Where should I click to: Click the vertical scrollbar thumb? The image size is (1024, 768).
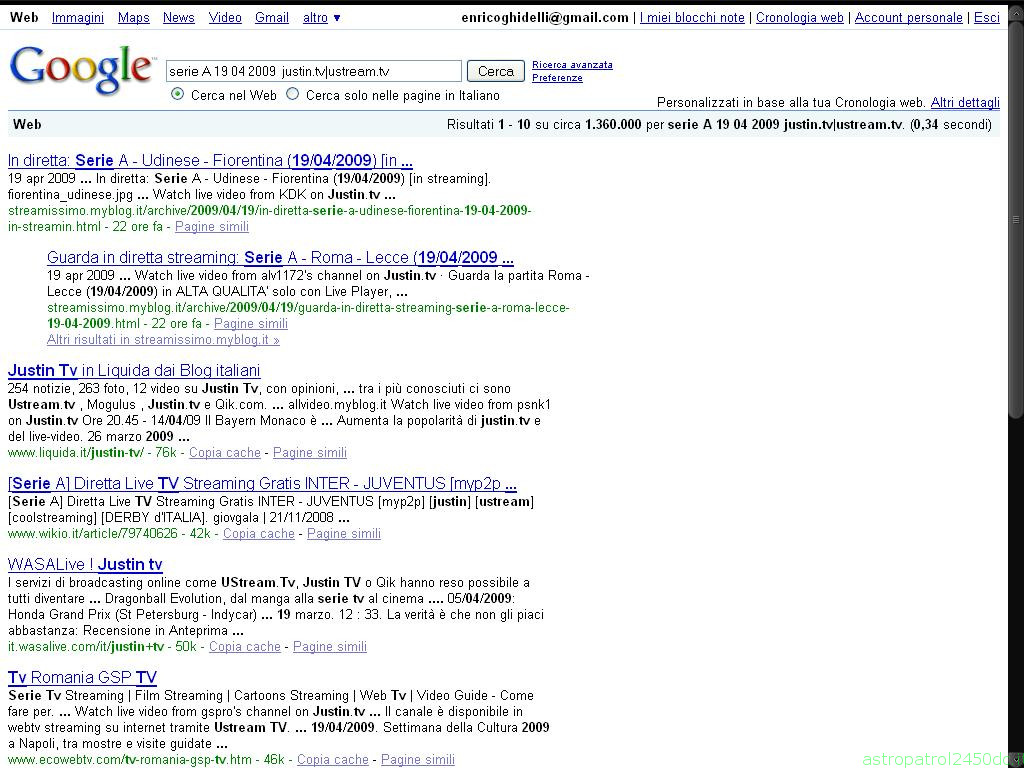point(1016,219)
